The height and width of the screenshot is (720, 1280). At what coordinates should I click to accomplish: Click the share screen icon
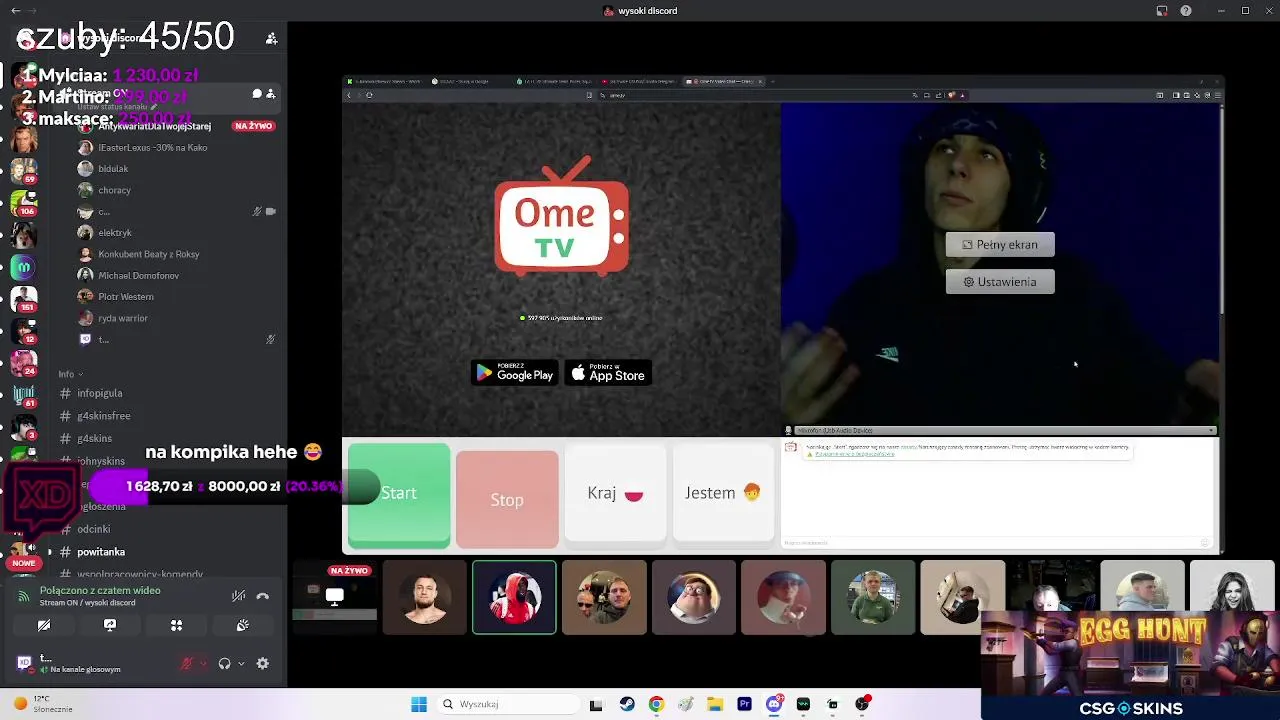[x=110, y=625]
